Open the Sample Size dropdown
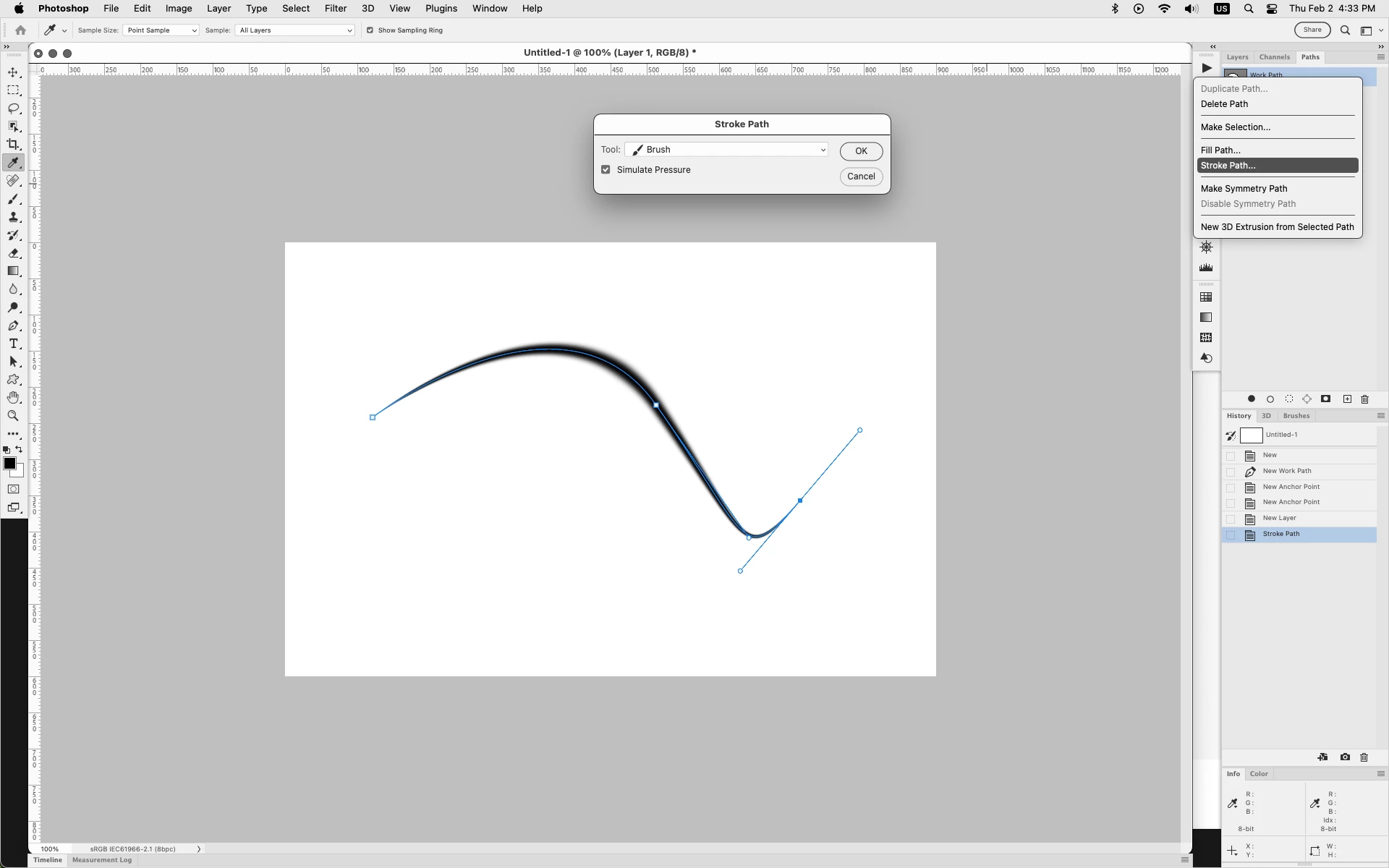This screenshot has width=1389, height=868. point(161,30)
